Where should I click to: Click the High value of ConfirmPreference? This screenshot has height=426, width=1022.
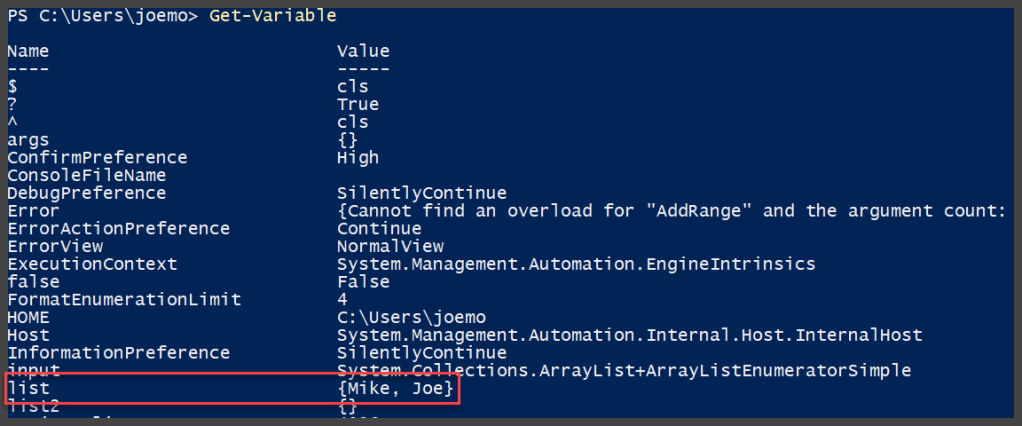358,157
